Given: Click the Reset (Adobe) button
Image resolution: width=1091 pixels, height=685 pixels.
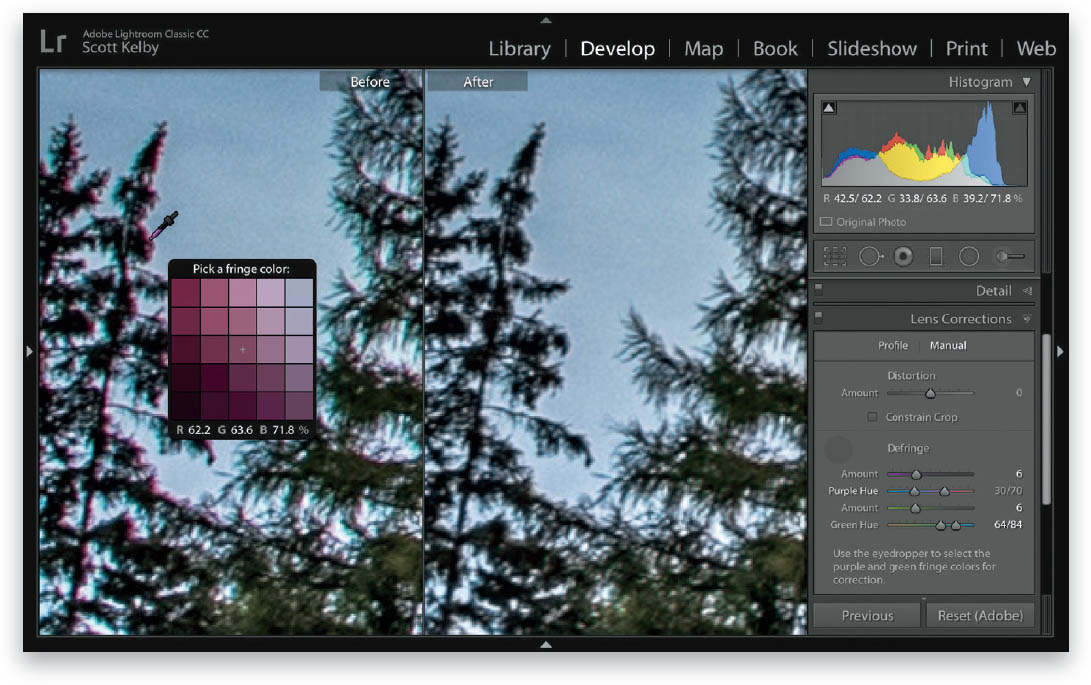Looking at the screenshot, I should click(x=980, y=615).
